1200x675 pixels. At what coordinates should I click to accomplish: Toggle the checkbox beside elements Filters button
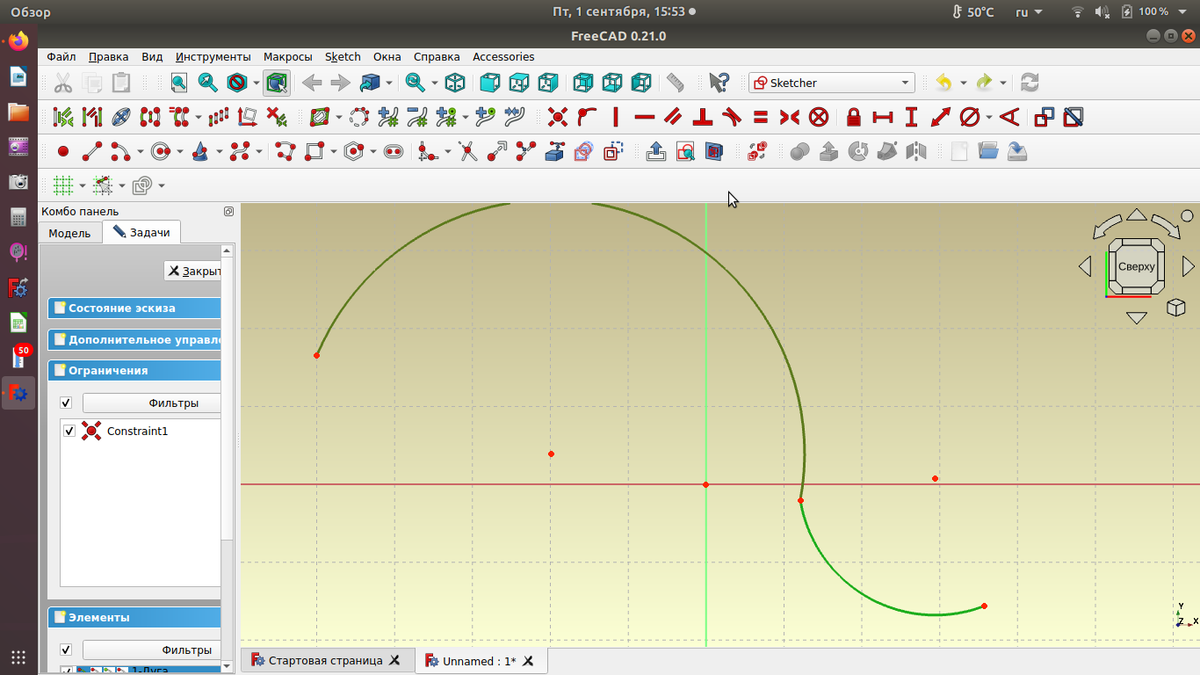(66, 650)
